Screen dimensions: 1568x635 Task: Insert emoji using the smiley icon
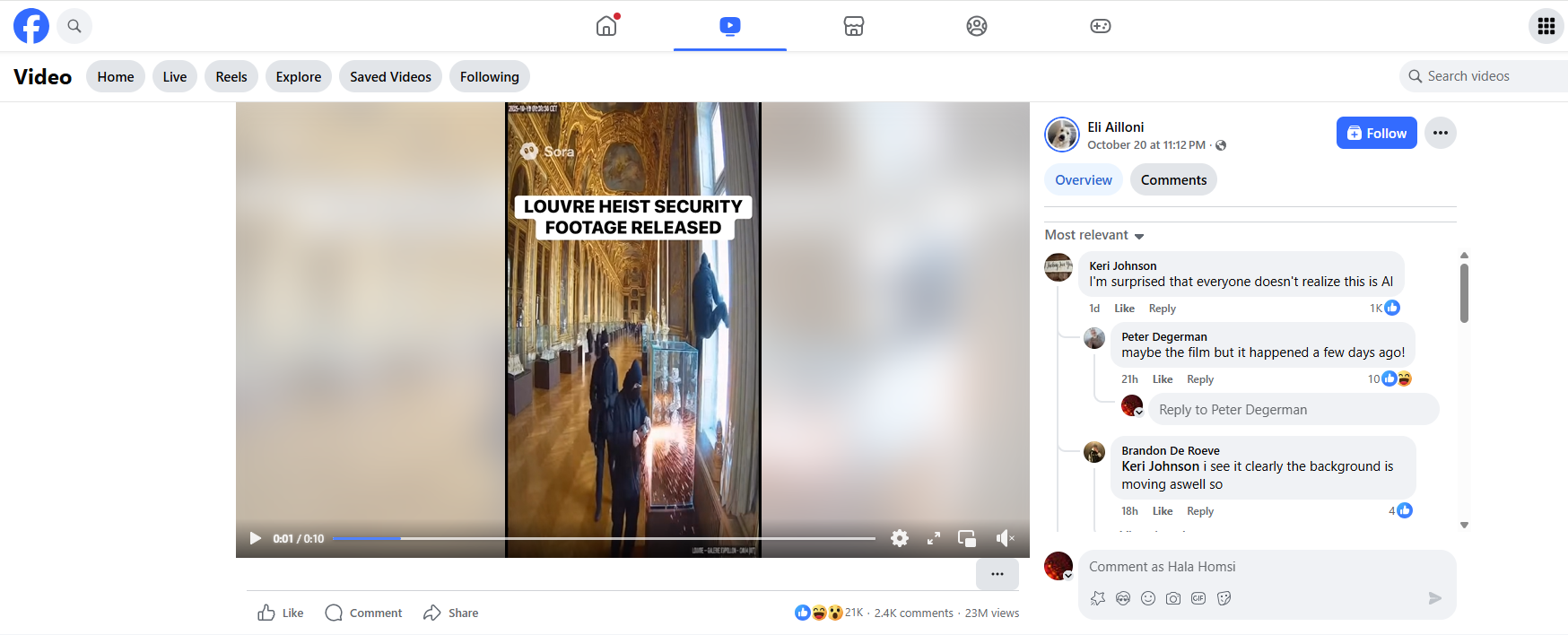[x=1147, y=598]
